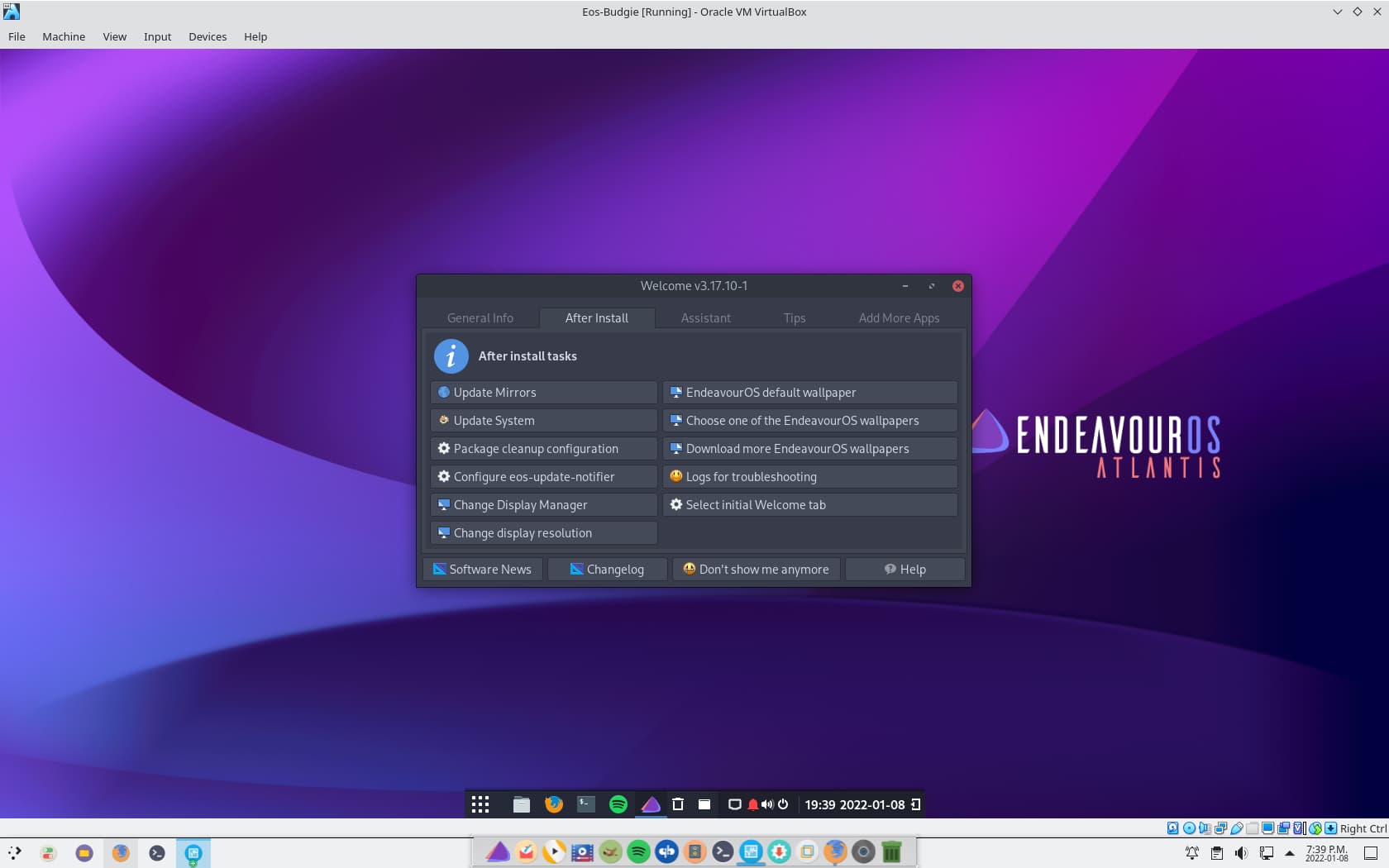The width and height of the screenshot is (1389, 868).
Task: Click the Change Display Manager button
Action: pyautogui.click(x=543, y=505)
